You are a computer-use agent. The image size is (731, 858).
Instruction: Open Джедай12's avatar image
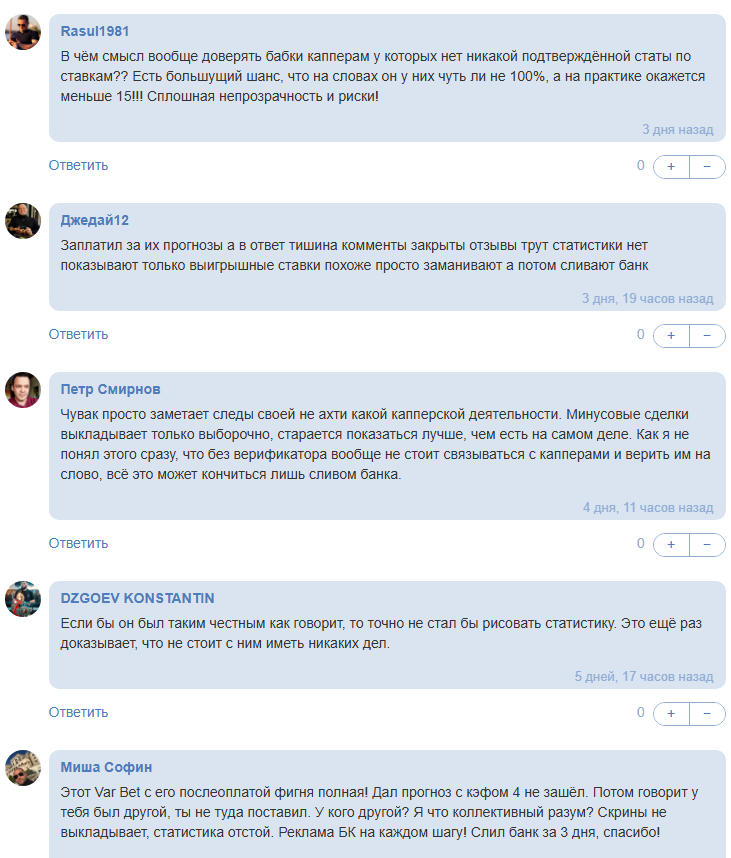click(23, 221)
